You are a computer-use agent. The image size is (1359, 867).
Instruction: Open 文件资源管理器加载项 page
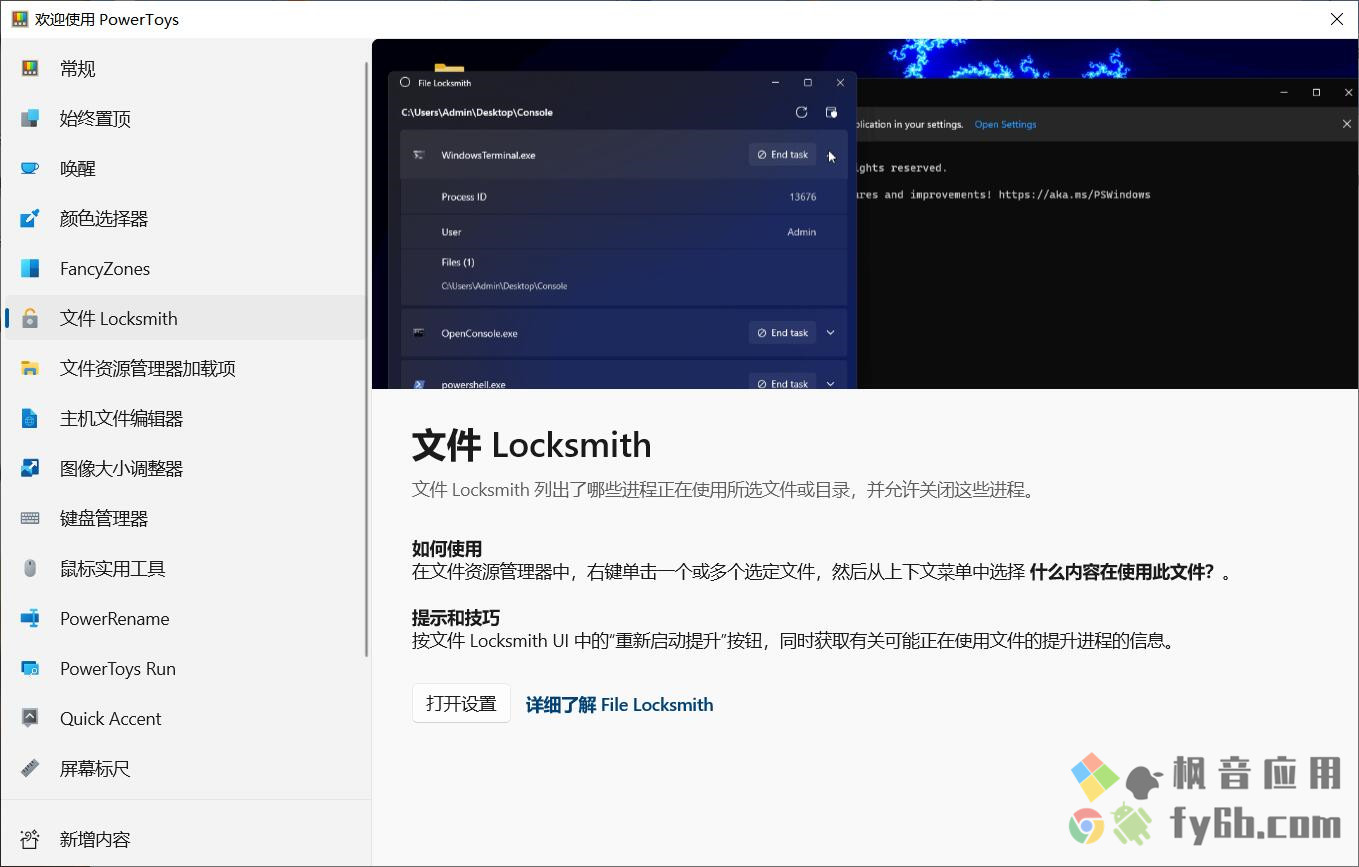coord(186,369)
